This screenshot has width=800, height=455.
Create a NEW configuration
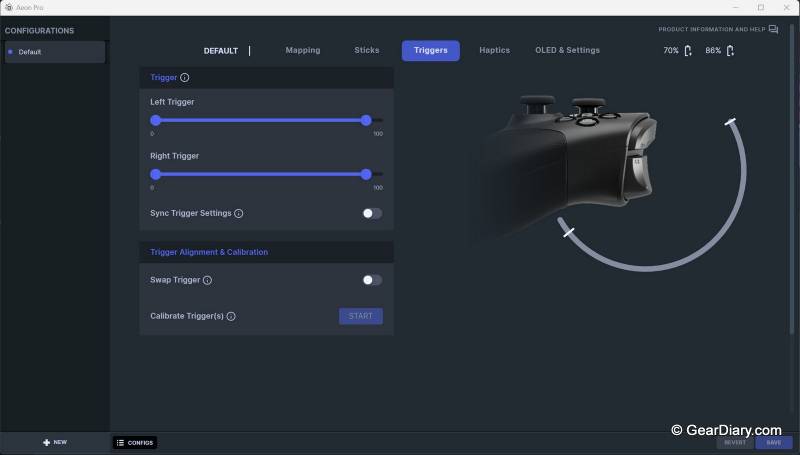[x=55, y=442]
